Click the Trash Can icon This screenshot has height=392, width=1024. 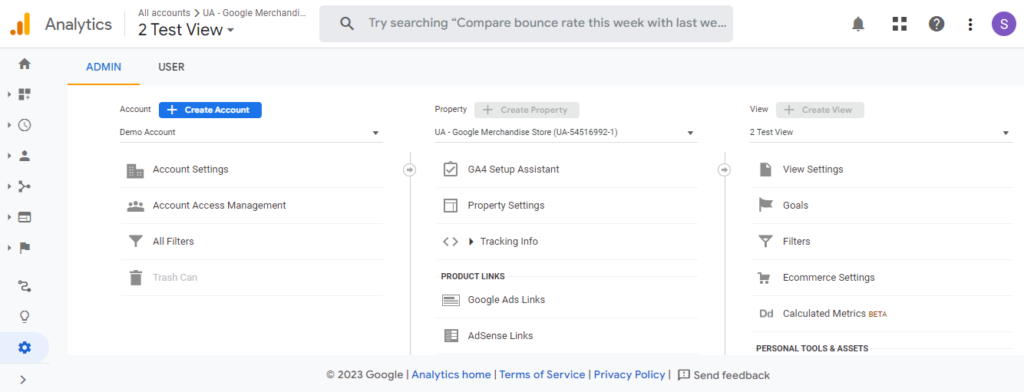tap(135, 278)
